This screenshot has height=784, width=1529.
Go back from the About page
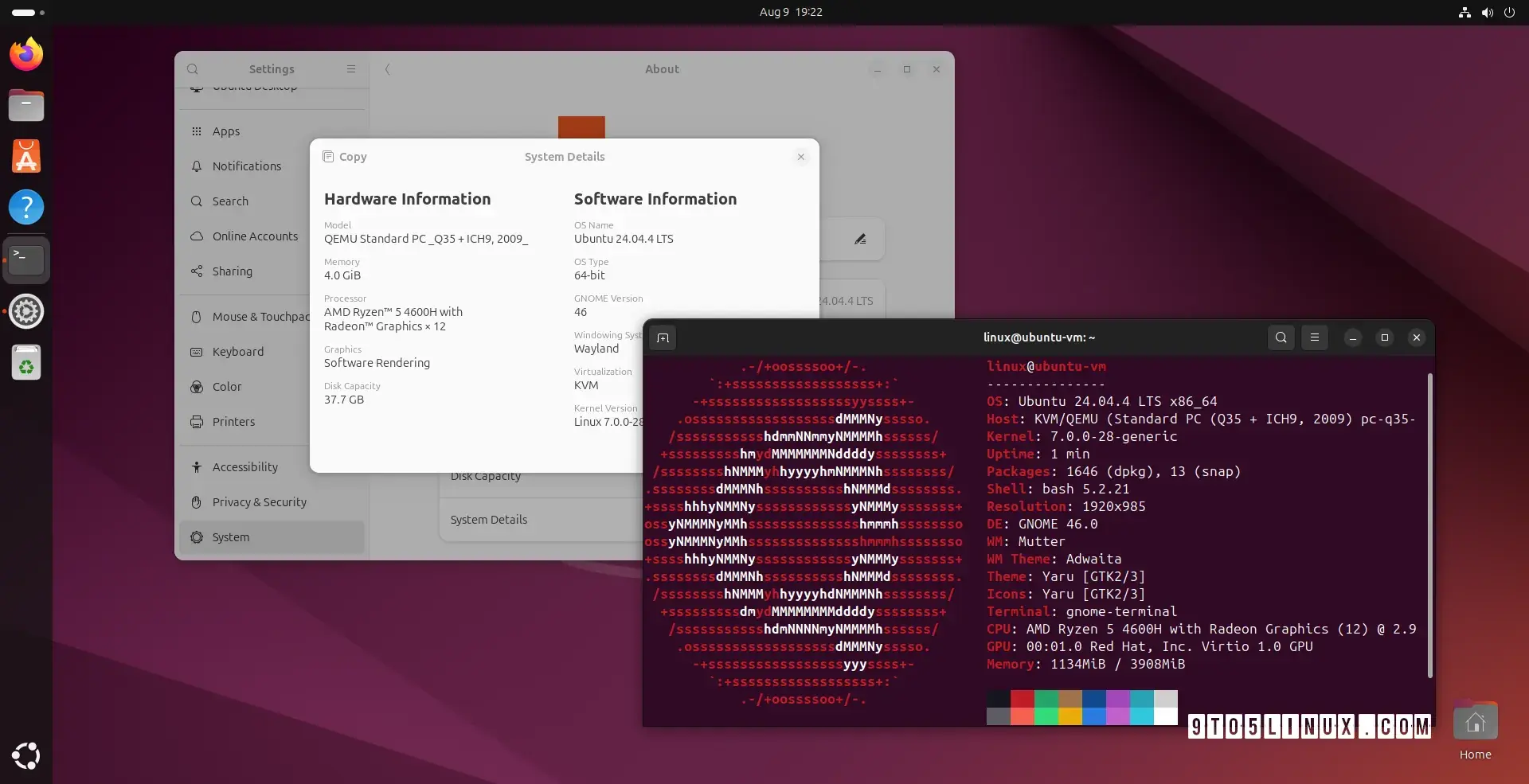(388, 69)
